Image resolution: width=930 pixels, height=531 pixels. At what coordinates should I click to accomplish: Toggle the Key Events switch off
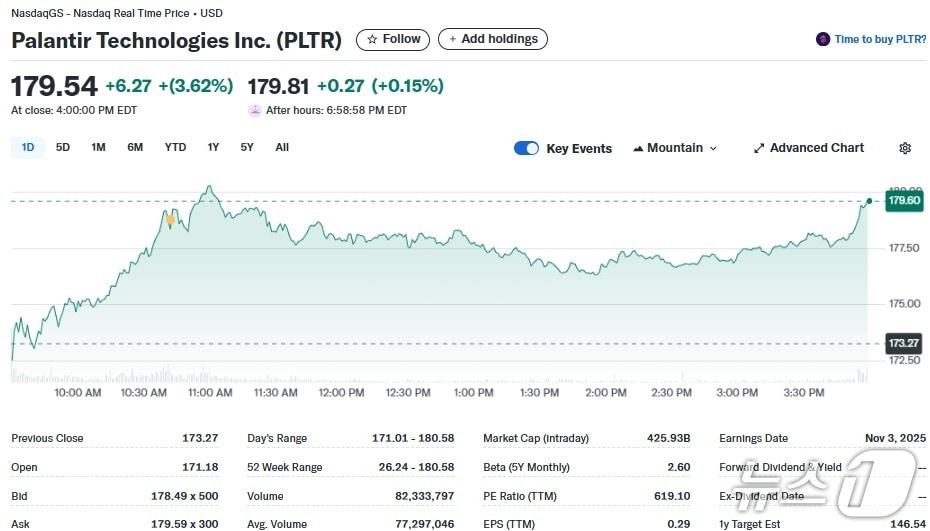coord(526,148)
